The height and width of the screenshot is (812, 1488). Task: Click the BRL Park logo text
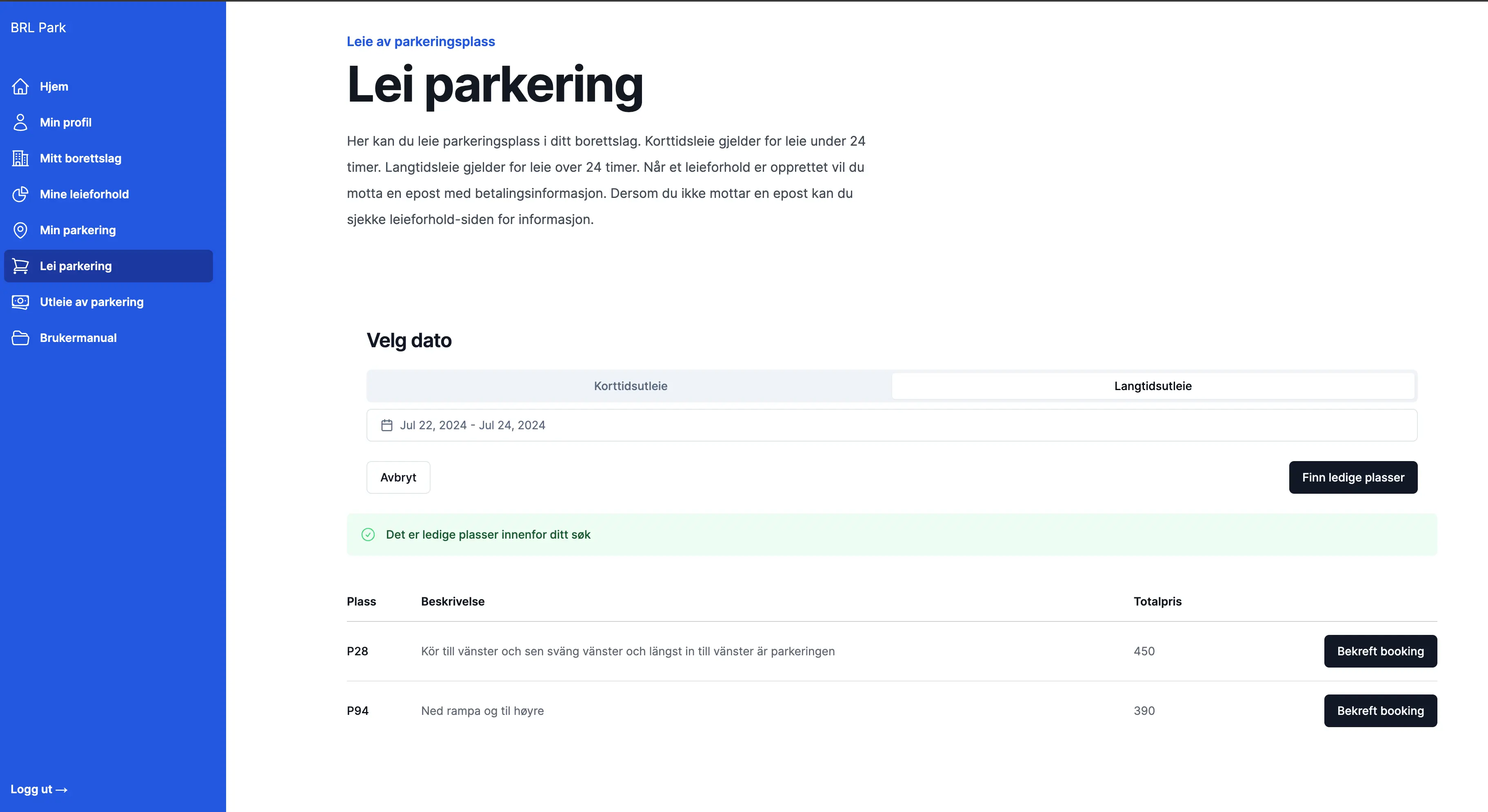pyautogui.click(x=38, y=28)
